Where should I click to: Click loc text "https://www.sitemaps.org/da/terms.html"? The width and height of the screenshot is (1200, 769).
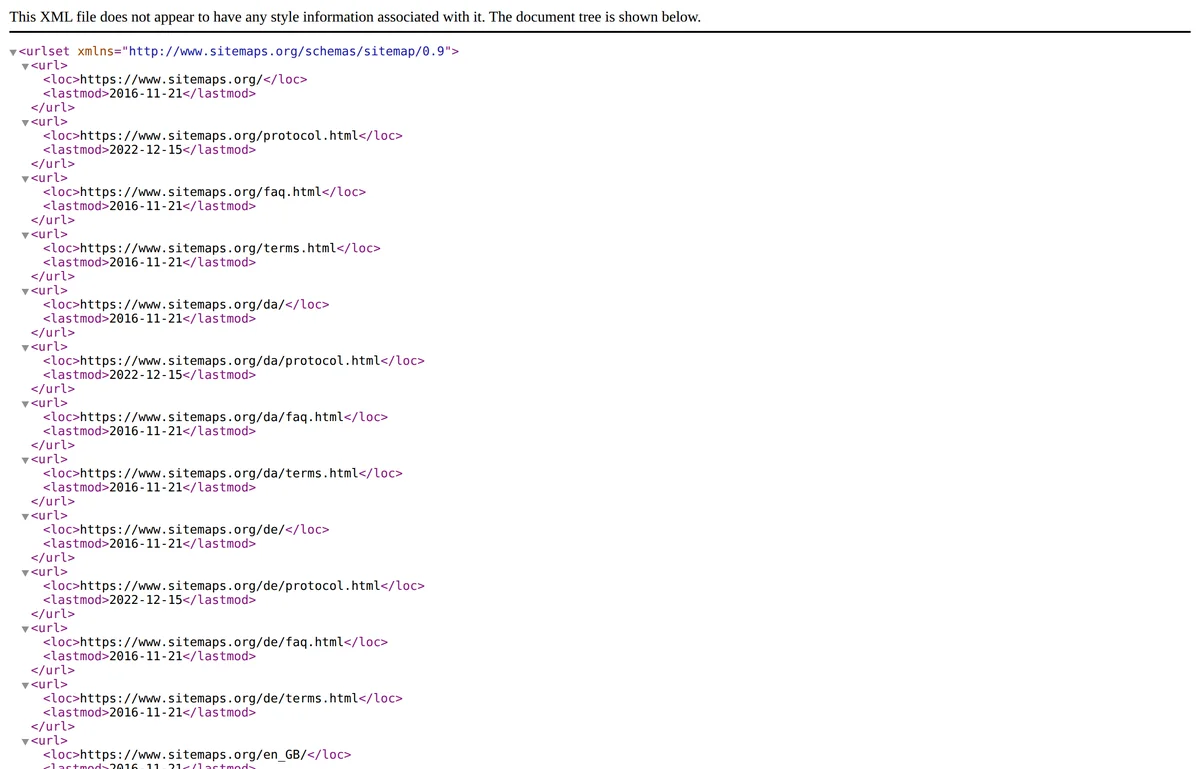pos(219,473)
